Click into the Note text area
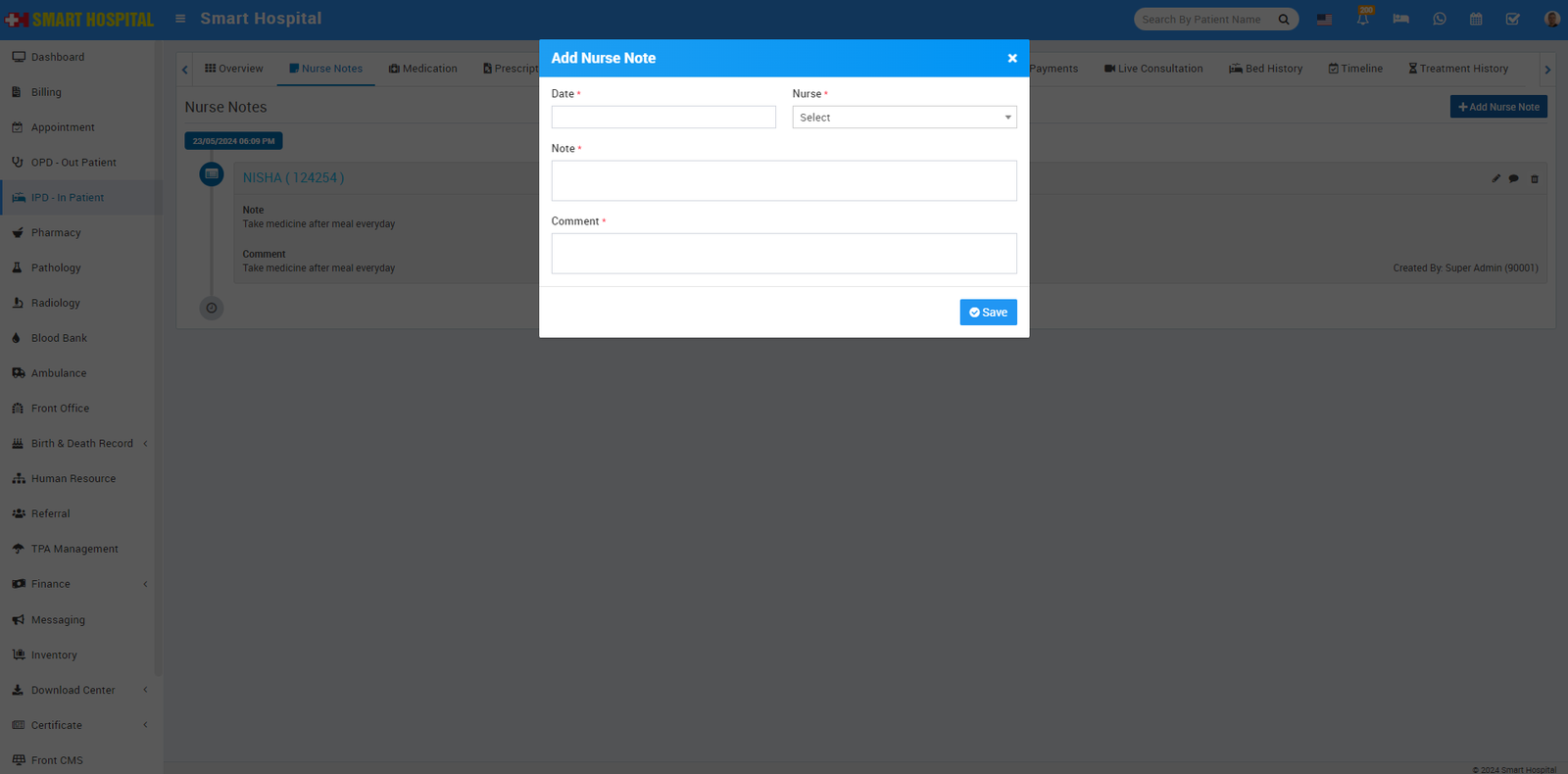The width and height of the screenshot is (1568, 774). click(784, 181)
